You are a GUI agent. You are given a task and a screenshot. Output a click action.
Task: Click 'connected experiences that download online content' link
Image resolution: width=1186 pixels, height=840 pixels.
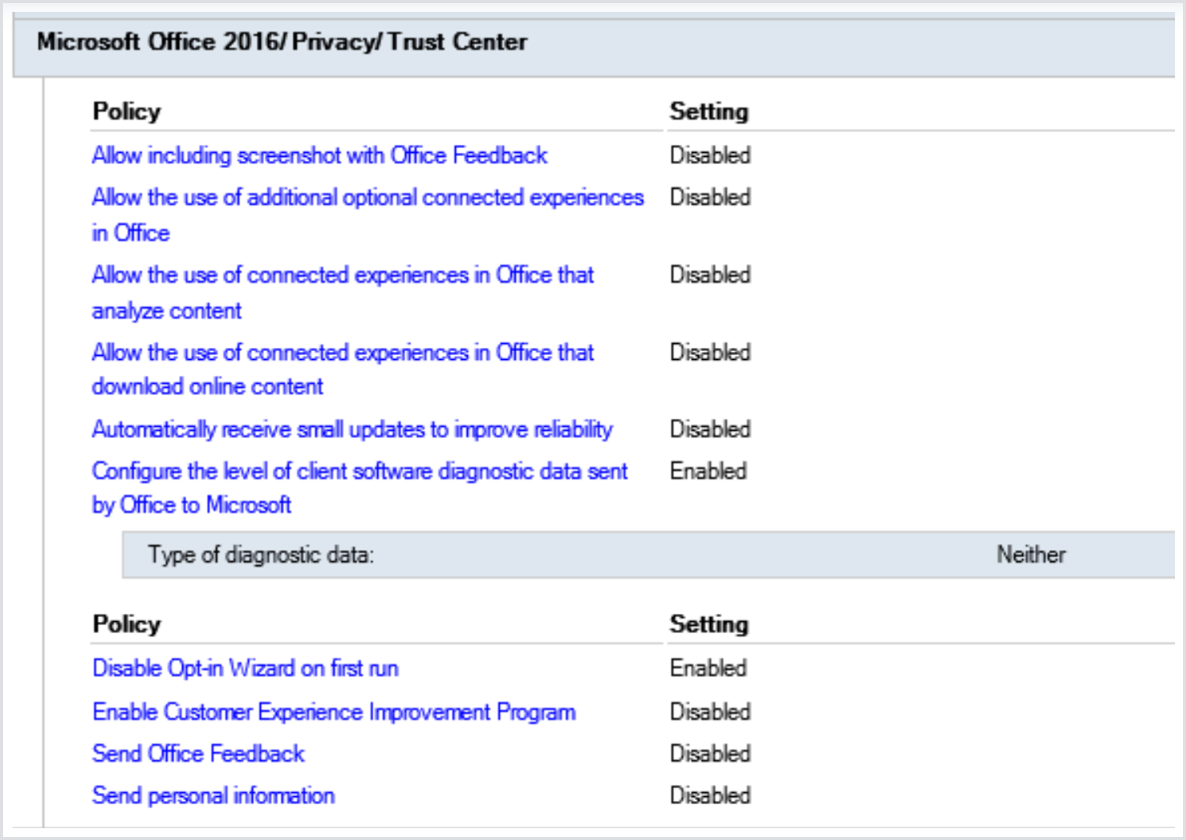point(343,353)
